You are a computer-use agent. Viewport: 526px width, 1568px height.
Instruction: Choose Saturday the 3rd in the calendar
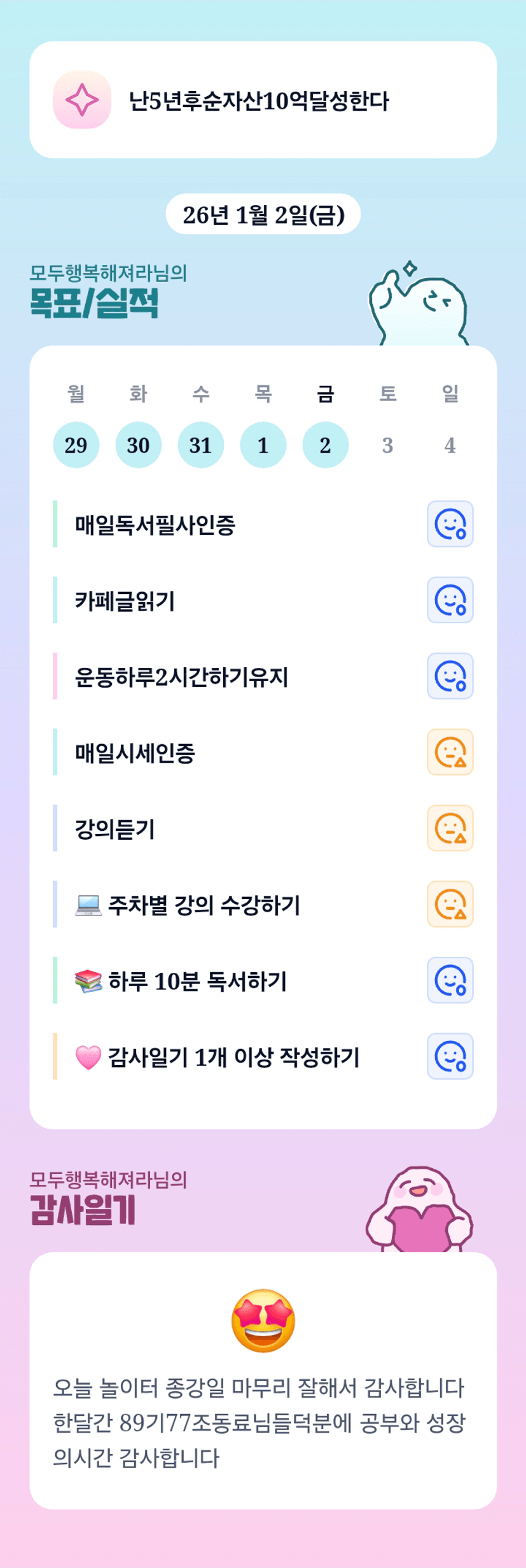[387, 445]
